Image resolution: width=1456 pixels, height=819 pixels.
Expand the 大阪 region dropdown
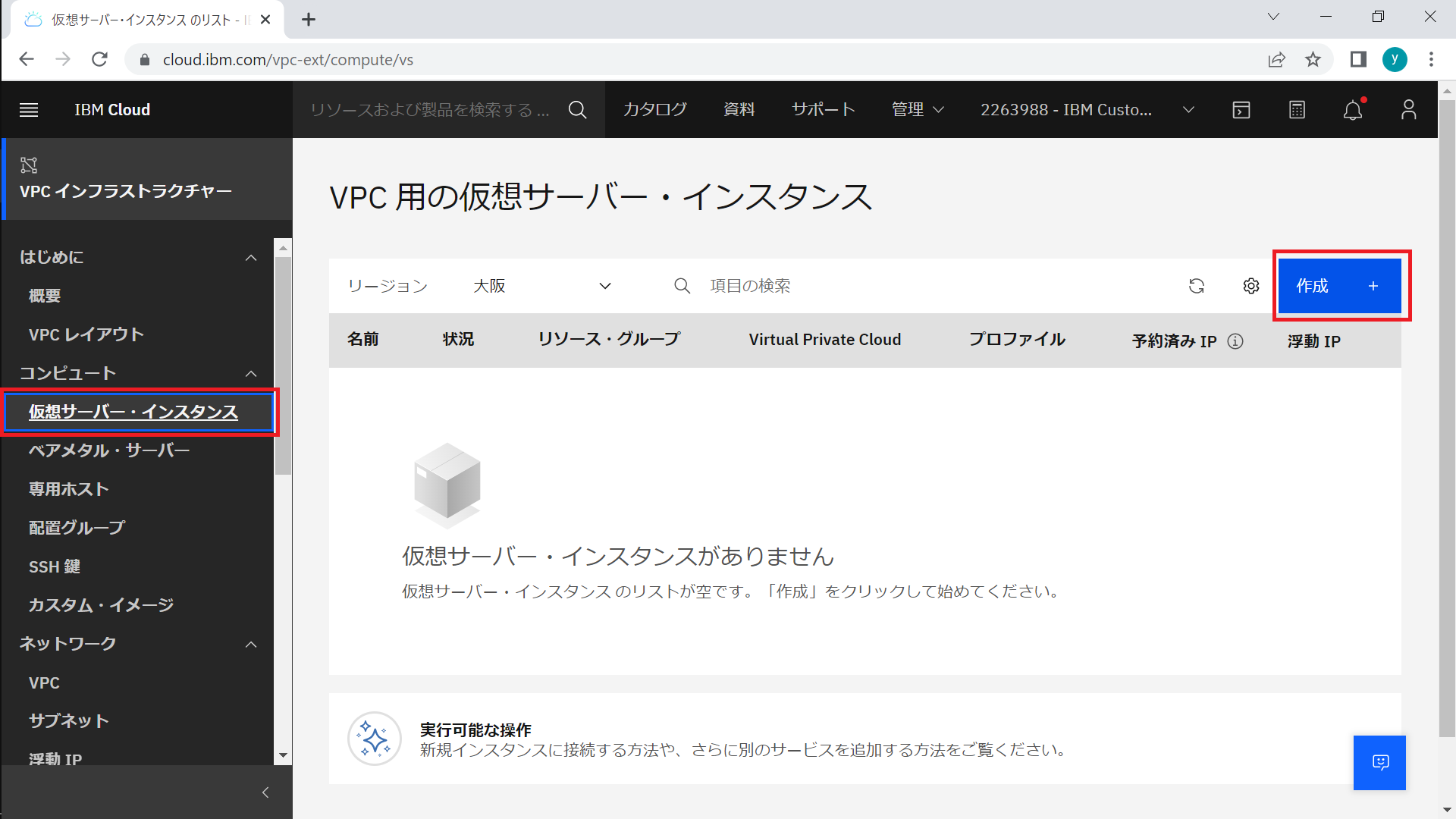(542, 286)
